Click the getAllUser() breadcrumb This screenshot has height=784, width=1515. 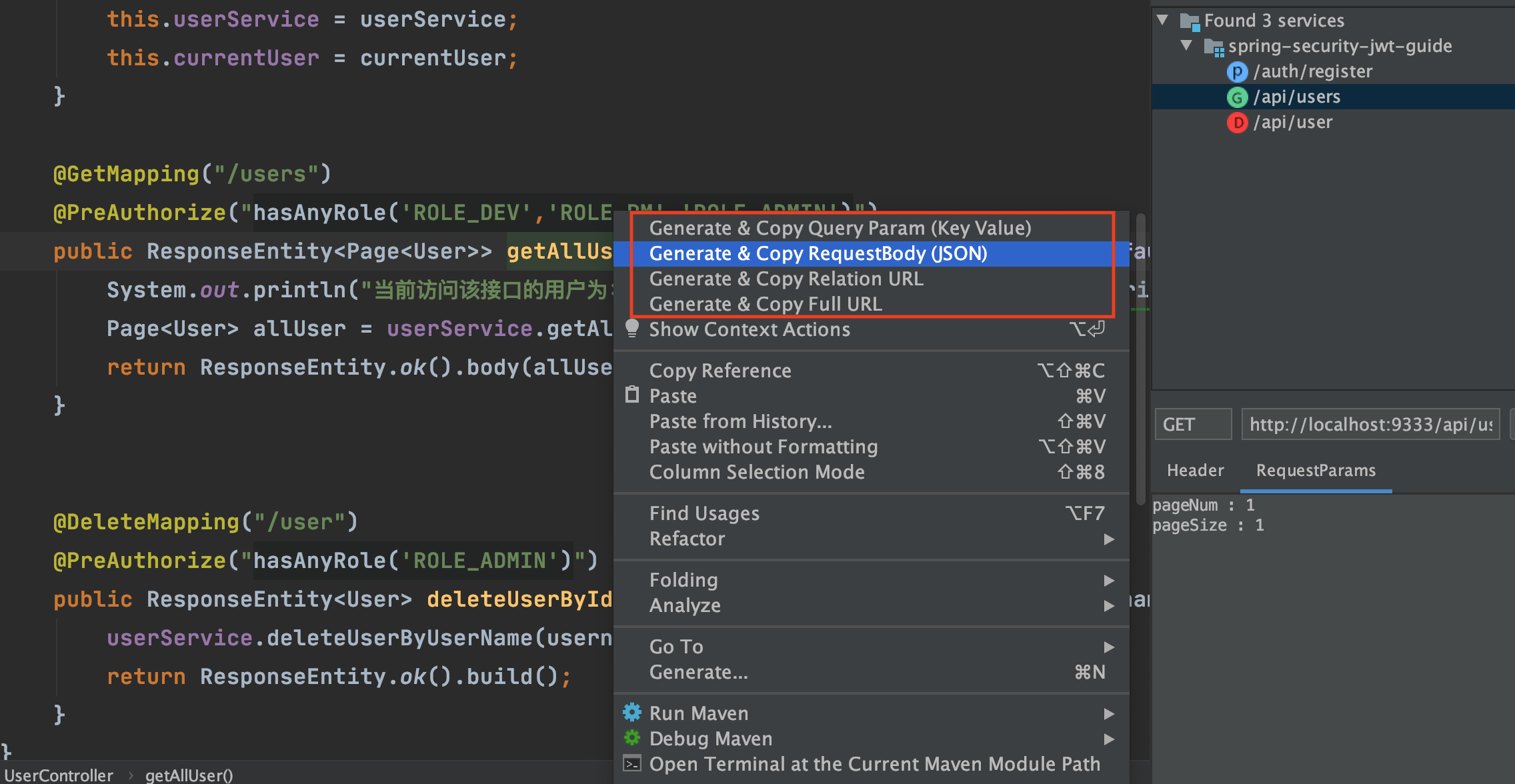pyautogui.click(x=189, y=775)
